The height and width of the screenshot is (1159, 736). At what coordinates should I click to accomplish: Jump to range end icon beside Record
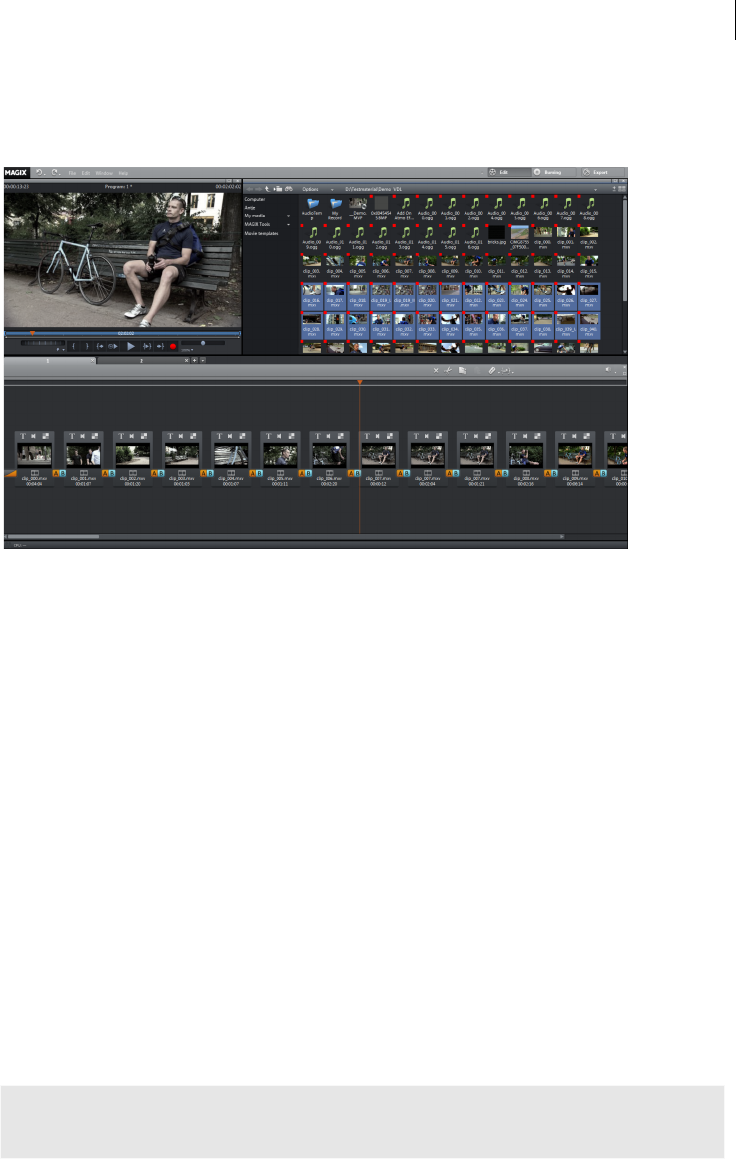click(160, 346)
